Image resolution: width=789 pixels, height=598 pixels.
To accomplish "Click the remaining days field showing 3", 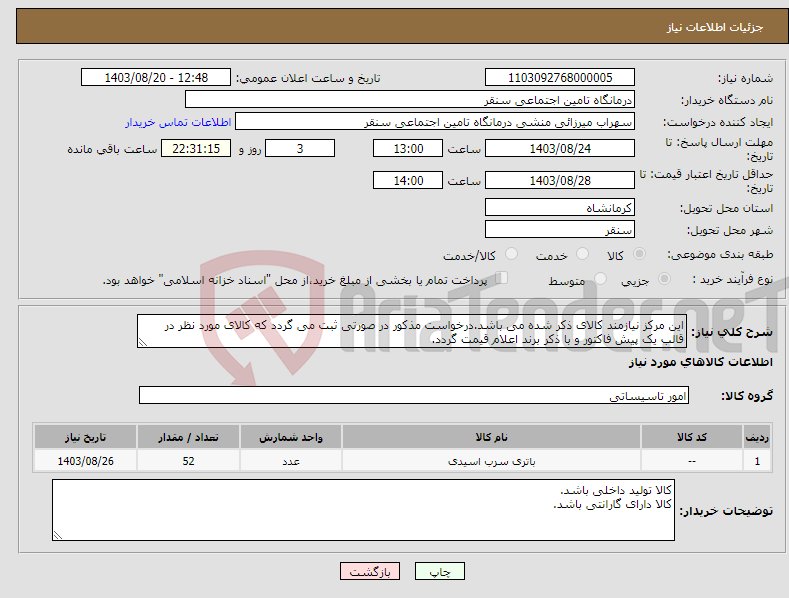I will pos(300,148).
